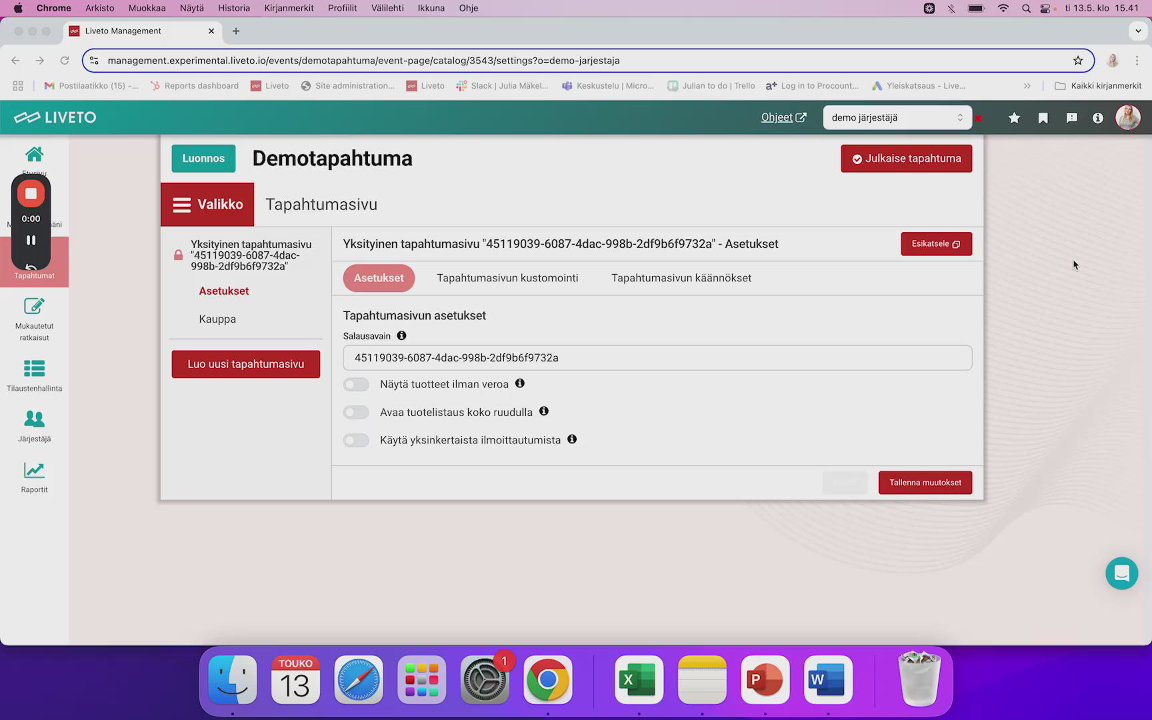Click the info icon in the Liveto header

[x=1098, y=118]
